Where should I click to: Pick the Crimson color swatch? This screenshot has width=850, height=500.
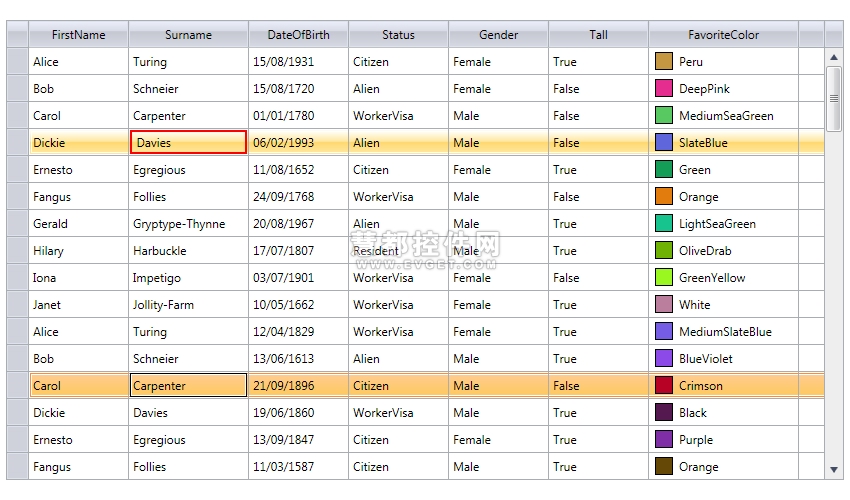[x=664, y=386]
